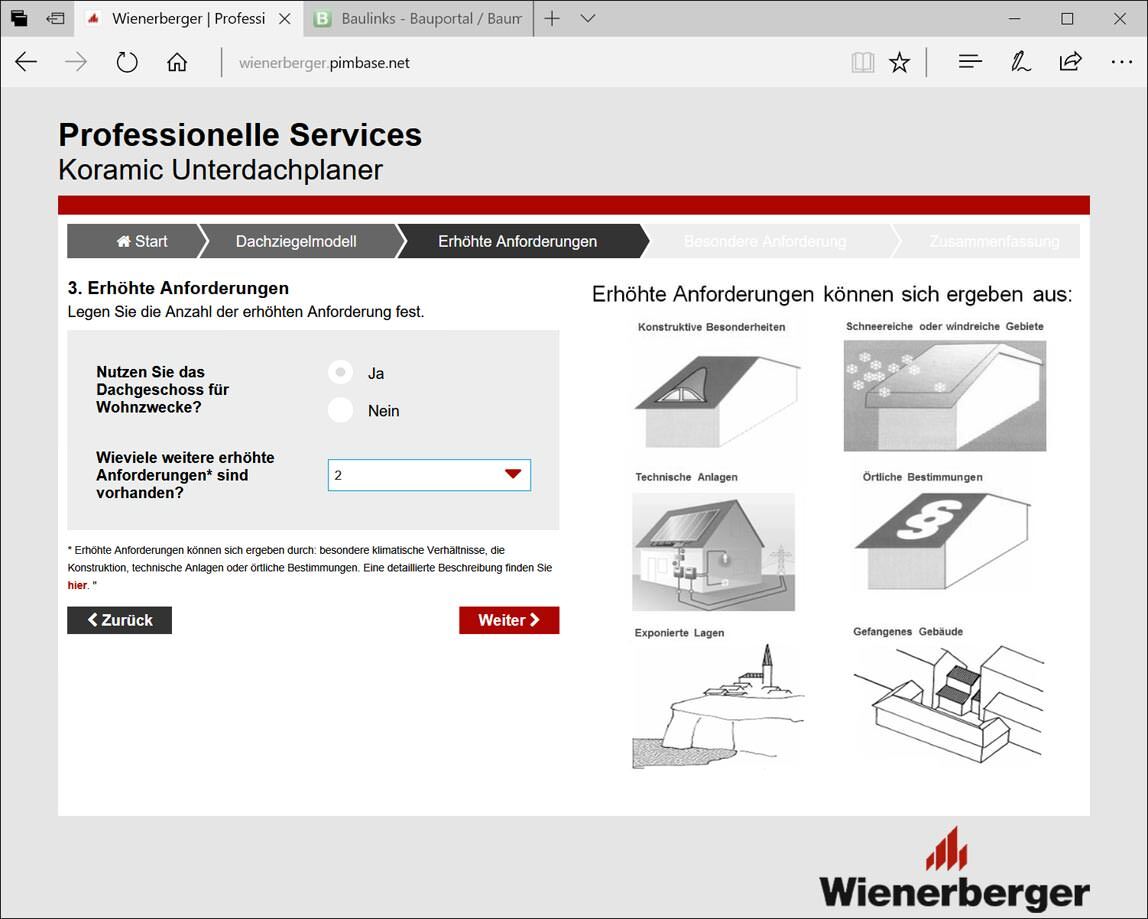Switch to the Baulinks tab
The height and width of the screenshot is (919, 1148).
(x=418, y=18)
